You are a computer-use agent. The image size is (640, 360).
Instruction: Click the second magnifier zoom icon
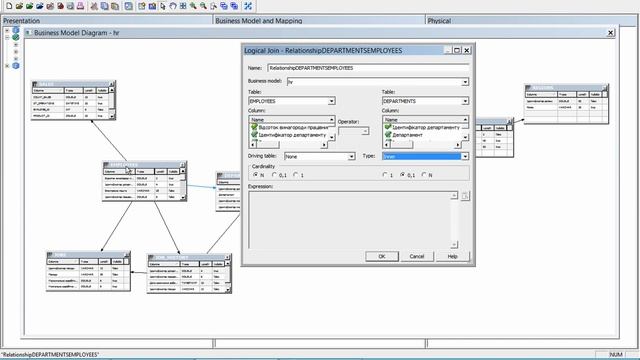pyautogui.click(x=203, y=6)
